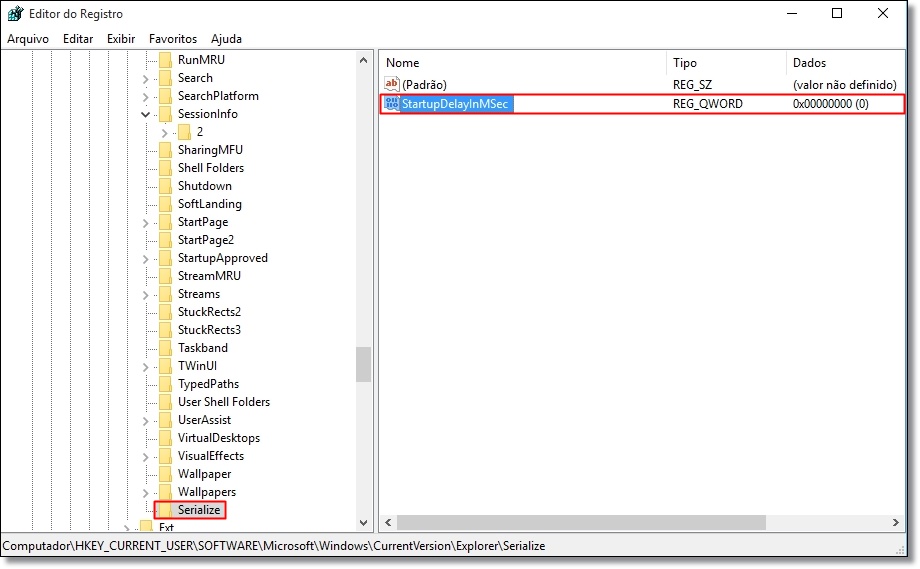Screen dimensions: 920x569
Task: Open the Favoritos menu
Action: [x=172, y=39]
